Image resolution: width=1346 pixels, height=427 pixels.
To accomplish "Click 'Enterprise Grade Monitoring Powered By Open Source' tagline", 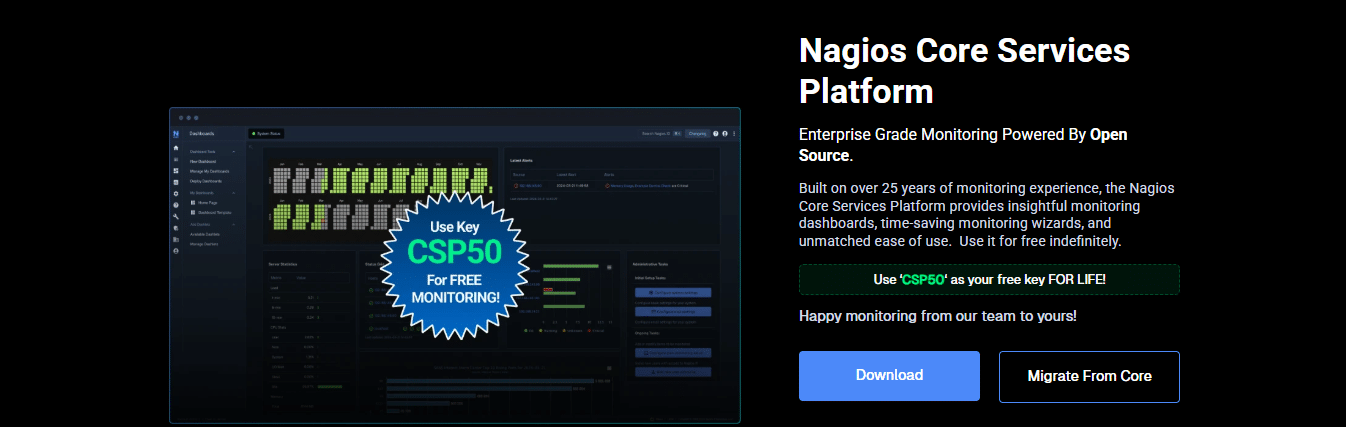I will [x=963, y=145].
